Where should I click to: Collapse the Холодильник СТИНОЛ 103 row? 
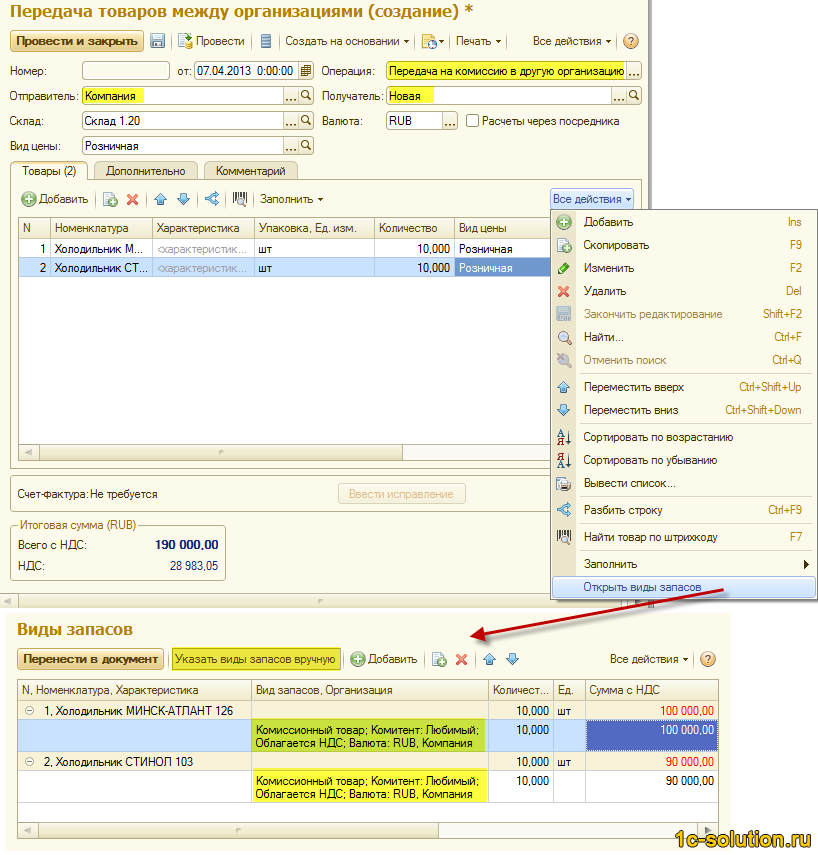29,762
